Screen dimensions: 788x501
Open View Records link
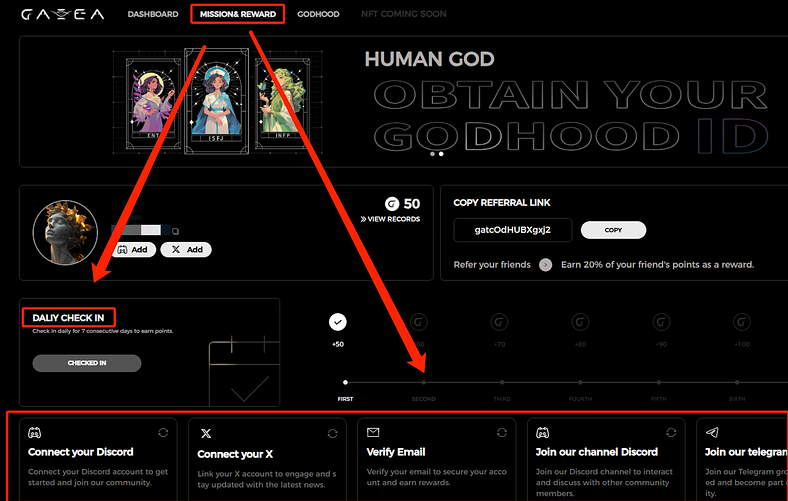tap(390, 219)
